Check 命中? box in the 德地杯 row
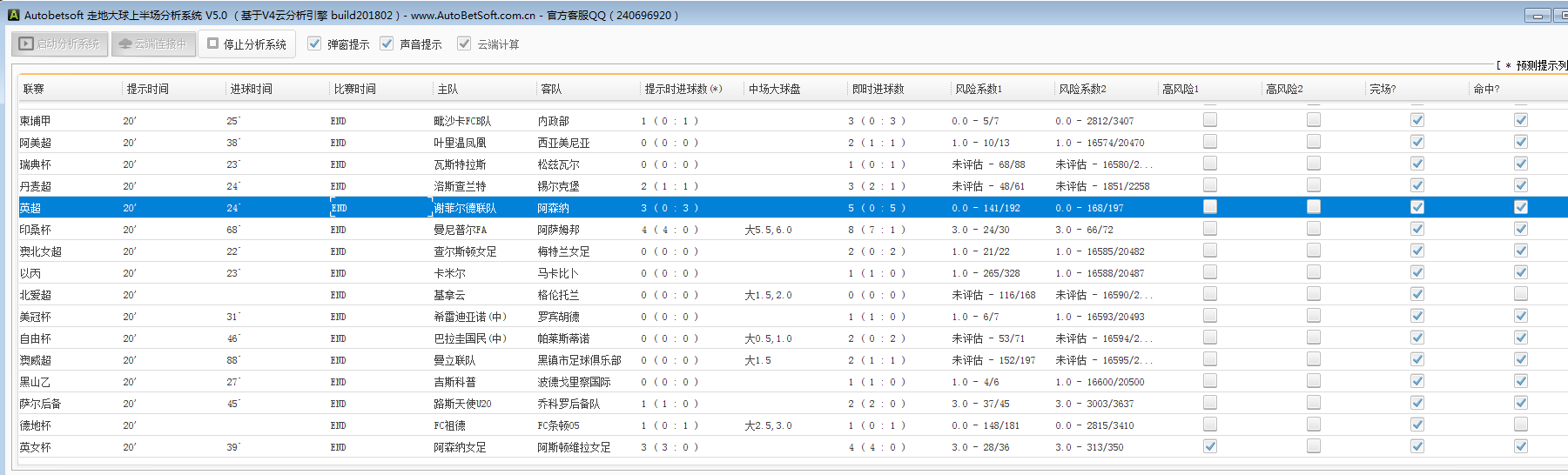Image resolution: width=1568 pixels, height=475 pixels. coord(1521,425)
